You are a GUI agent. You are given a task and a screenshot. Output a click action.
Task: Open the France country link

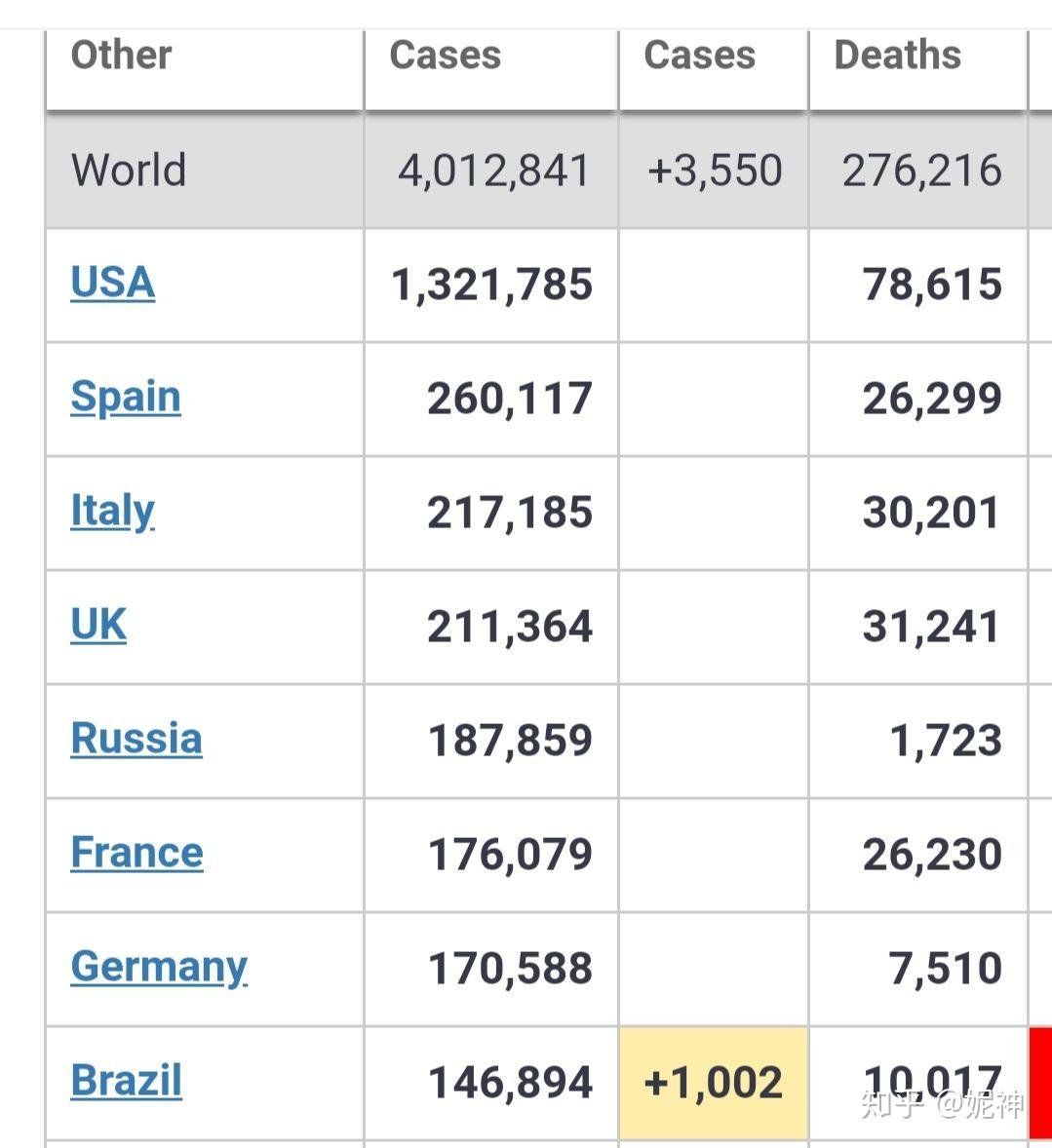[137, 853]
